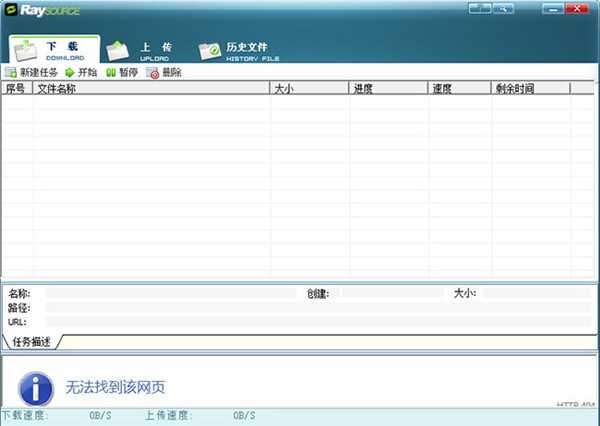Sort by the 文件名称 column header
Viewport: 600px width, 426px height.
(x=150, y=89)
